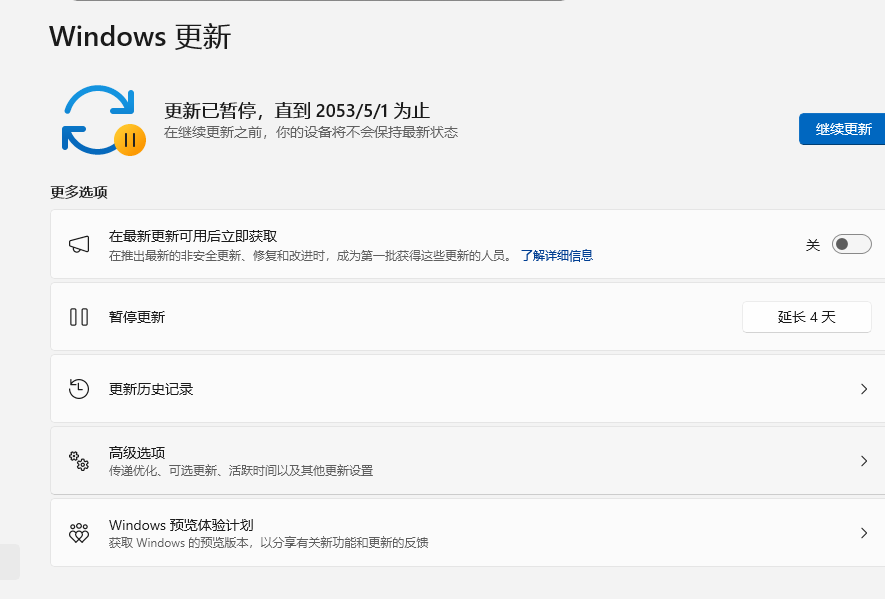
Task: Click the blue Windows Update sync icon
Action: click(x=97, y=120)
